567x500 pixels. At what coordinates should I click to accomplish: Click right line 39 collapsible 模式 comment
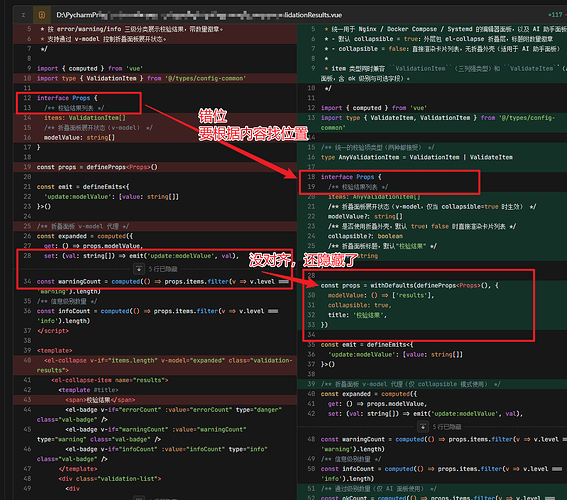pyautogui.click(x=410, y=384)
